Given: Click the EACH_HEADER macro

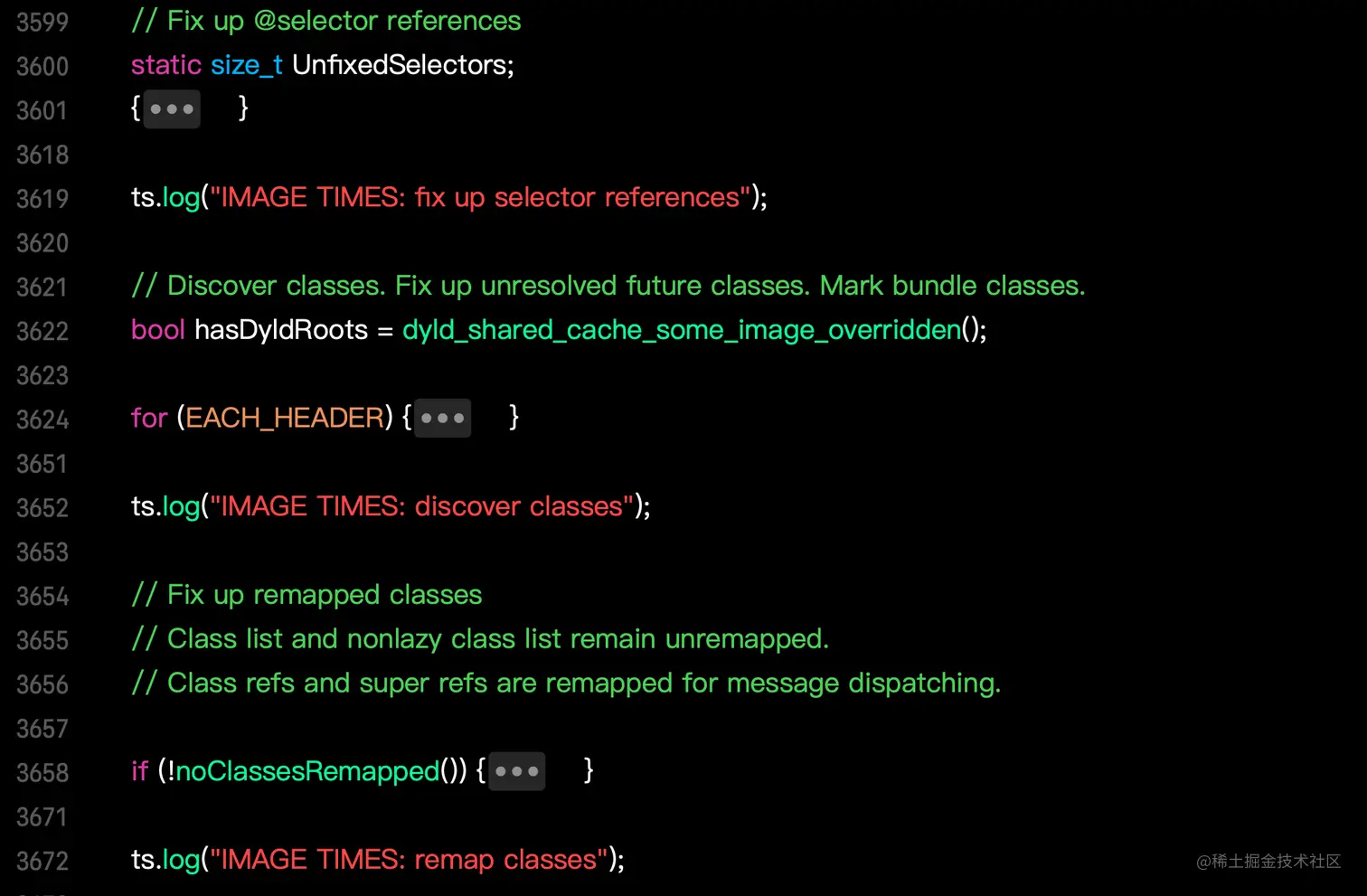Looking at the screenshot, I should click(285, 418).
